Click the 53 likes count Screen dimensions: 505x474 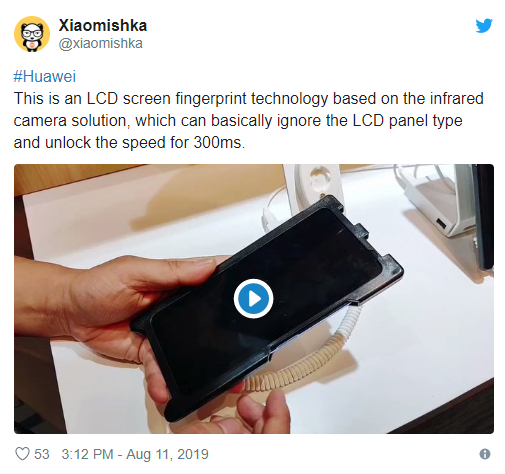42,454
